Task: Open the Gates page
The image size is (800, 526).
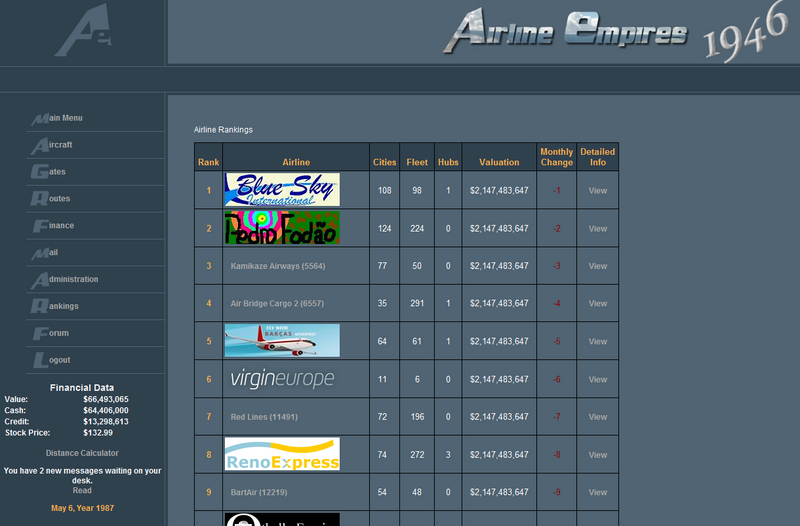Action: coord(48,172)
